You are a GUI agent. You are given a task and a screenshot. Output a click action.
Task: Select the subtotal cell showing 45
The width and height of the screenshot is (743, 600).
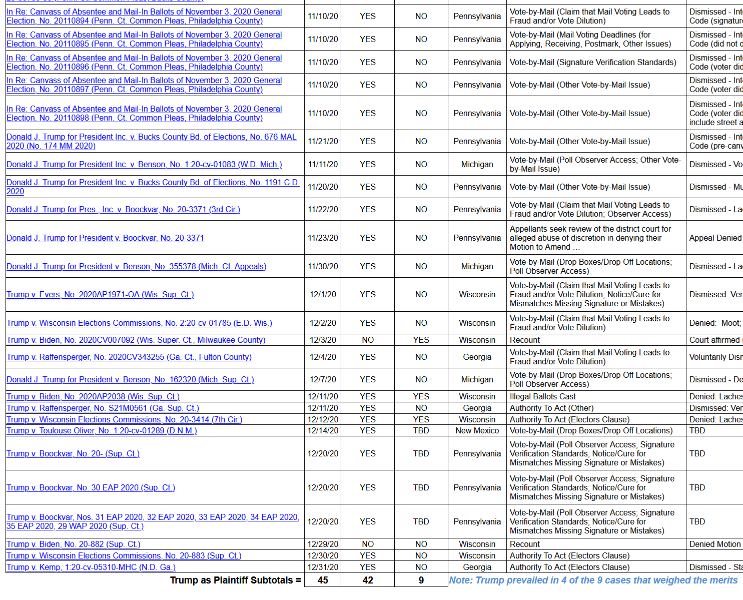point(323,580)
